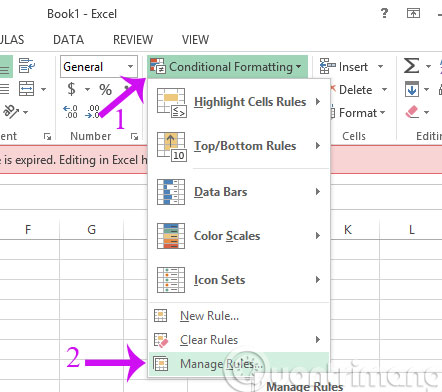Click the Insert cells icon
The image size is (442, 392).
[x=327, y=66]
